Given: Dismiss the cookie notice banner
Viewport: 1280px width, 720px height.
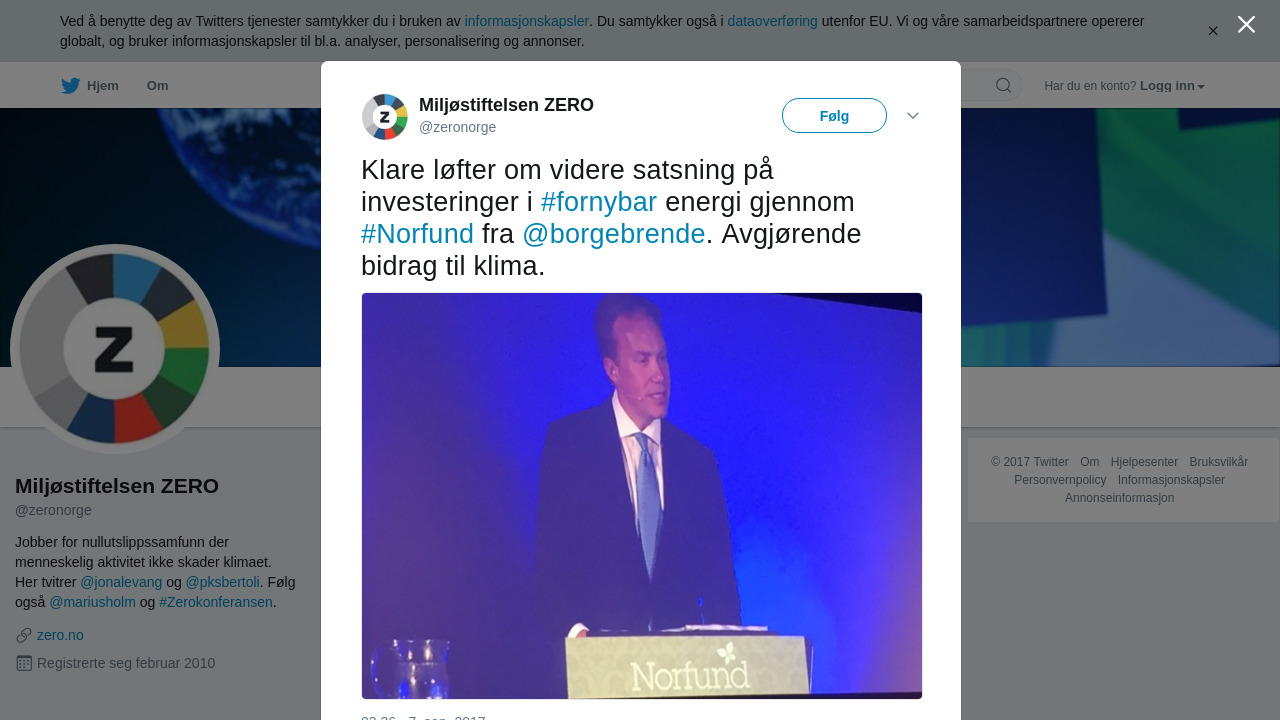Looking at the screenshot, I should point(1213,31).
